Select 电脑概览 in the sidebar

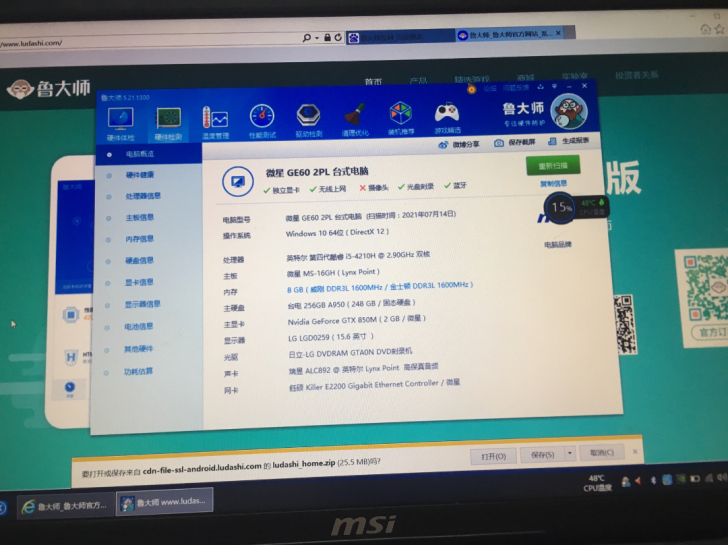point(149,154)
